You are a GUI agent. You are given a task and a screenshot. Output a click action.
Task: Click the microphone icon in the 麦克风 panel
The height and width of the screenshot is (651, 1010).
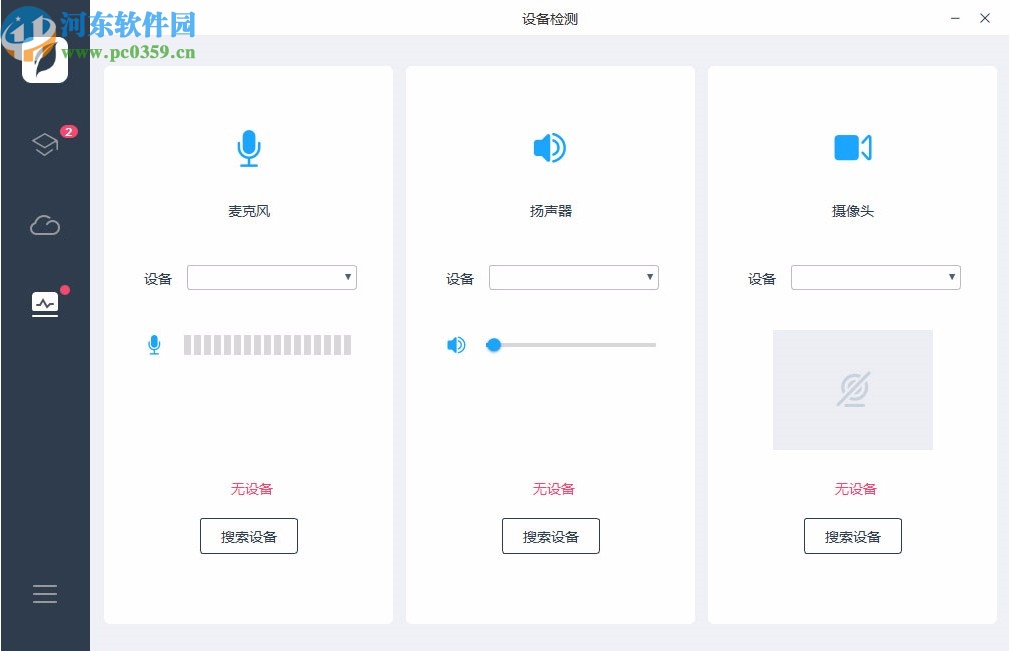click(248, 147)
